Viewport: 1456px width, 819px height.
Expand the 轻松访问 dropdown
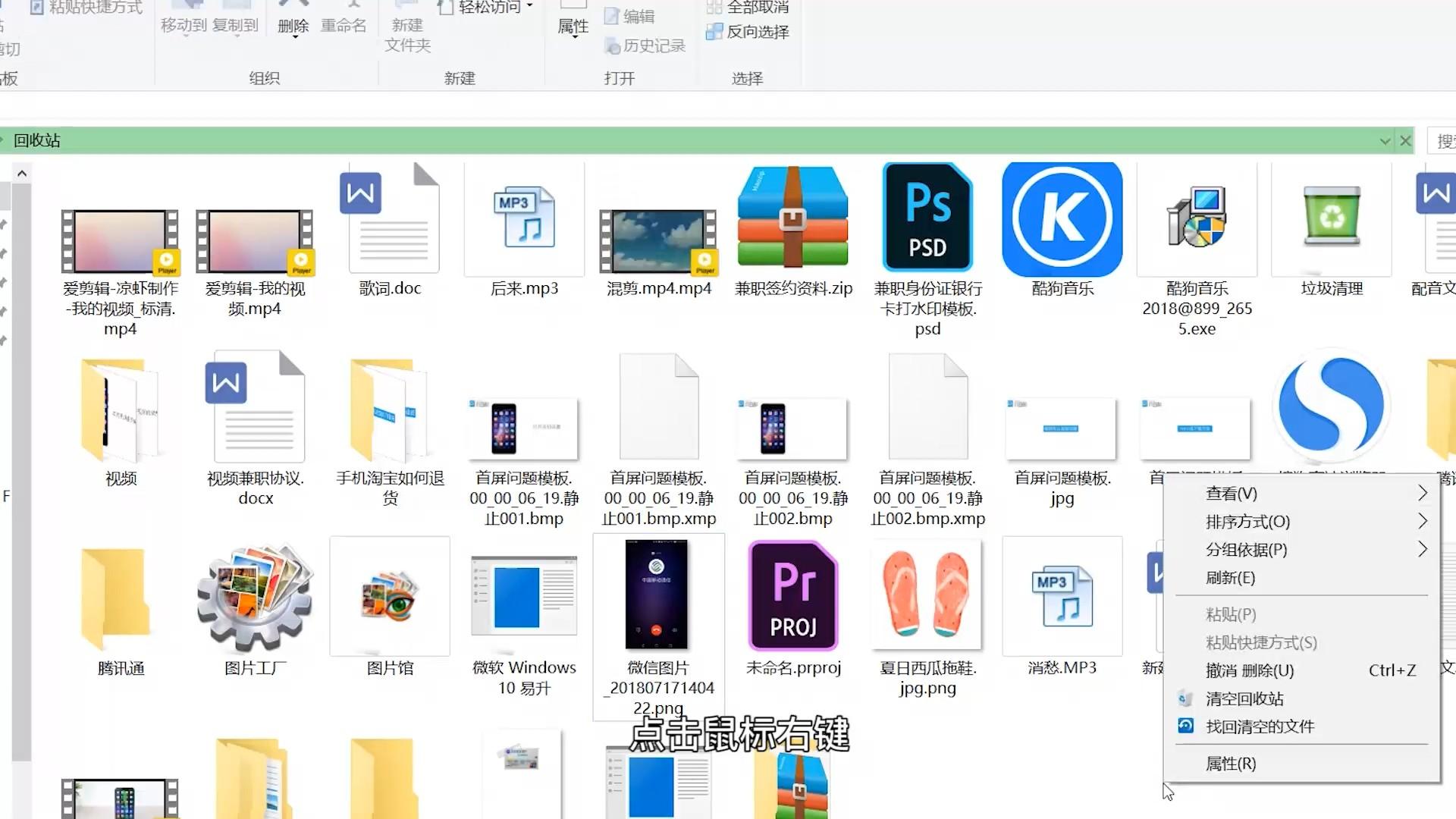coord(529,6)
